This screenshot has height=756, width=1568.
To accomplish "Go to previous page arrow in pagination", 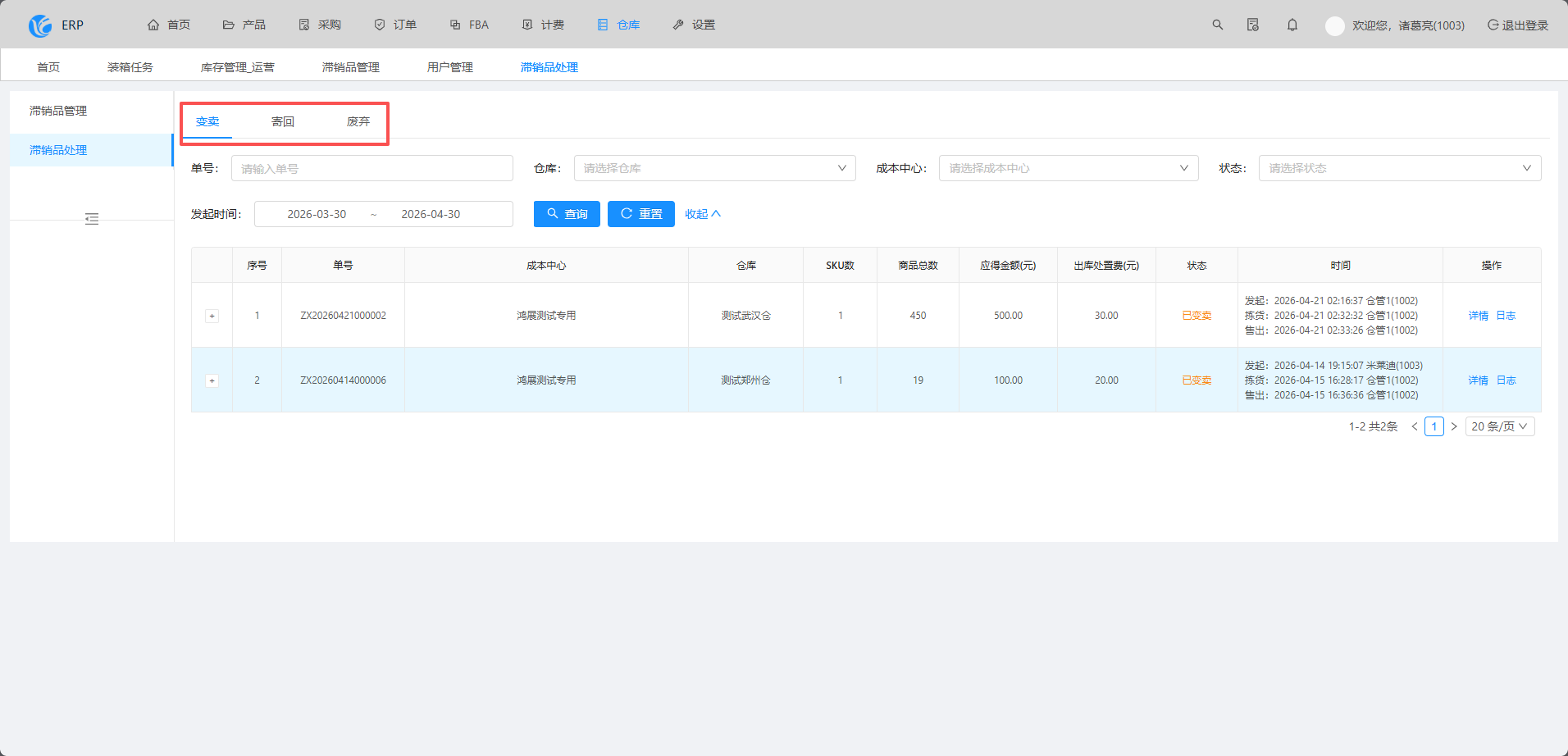I will click(1415, 426).
